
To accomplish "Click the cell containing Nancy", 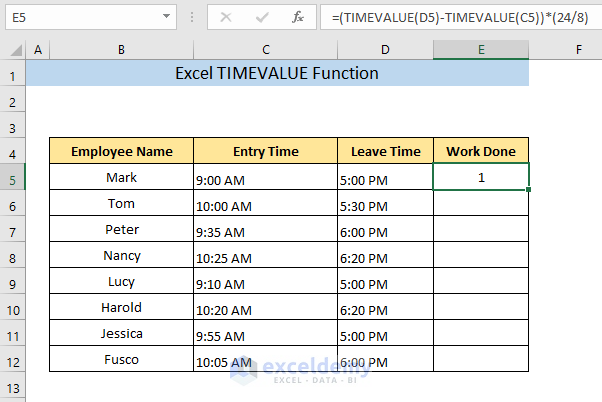I will 121,256.
